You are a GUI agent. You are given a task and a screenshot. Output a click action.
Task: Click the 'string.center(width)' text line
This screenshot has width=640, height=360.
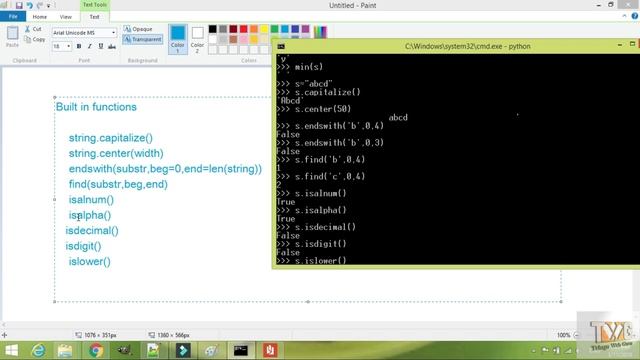116,153
